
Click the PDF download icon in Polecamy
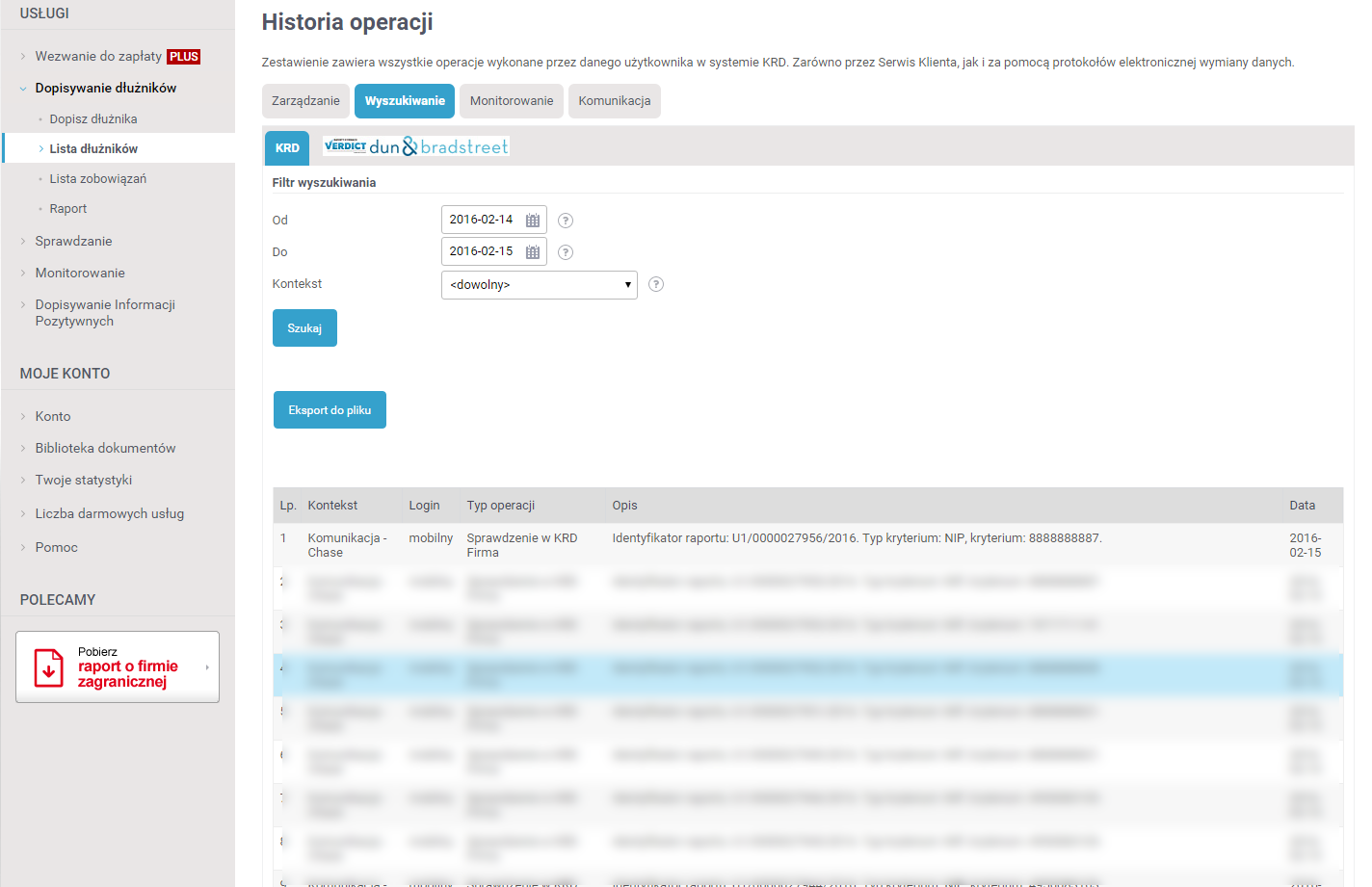(x=49, y=667)
